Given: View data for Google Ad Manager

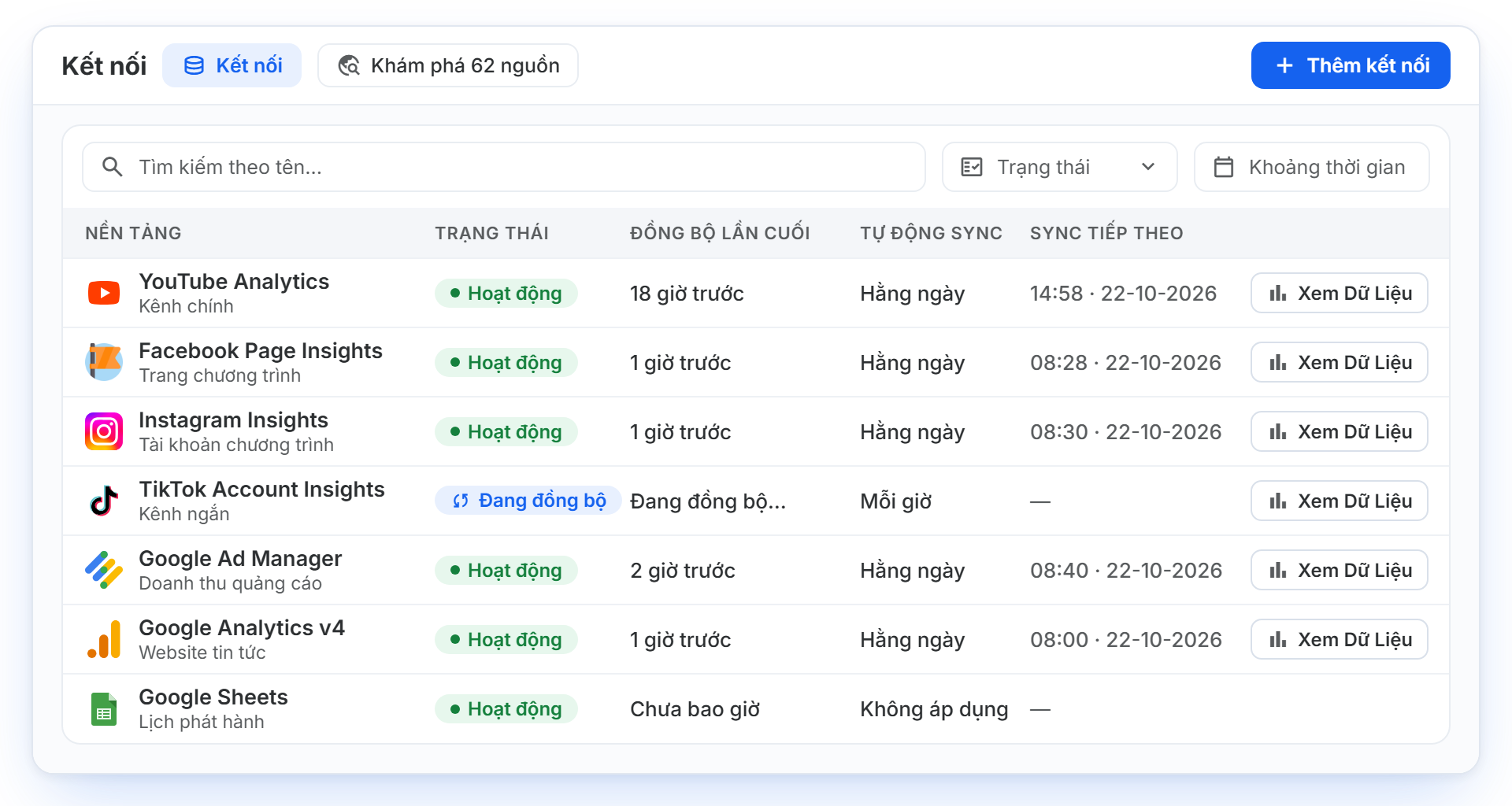Looking at the screenshot, I should 1340,570.
